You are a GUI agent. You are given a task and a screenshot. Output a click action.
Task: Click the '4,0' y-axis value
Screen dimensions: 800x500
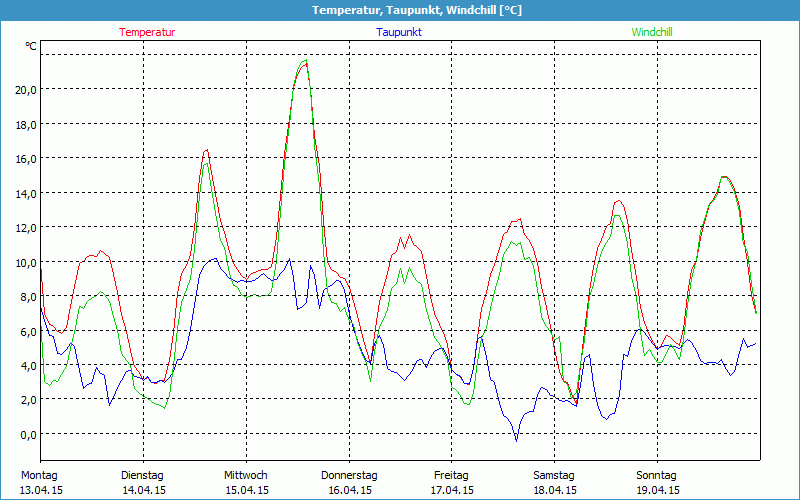coord(29,365)
